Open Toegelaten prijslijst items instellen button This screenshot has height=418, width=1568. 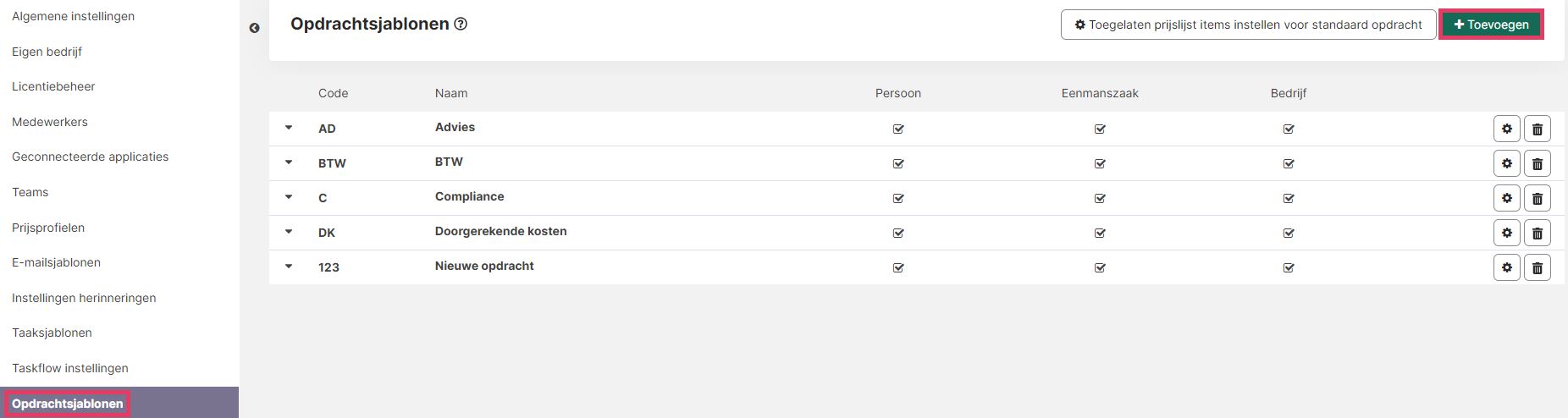[x=1248, y=25]
